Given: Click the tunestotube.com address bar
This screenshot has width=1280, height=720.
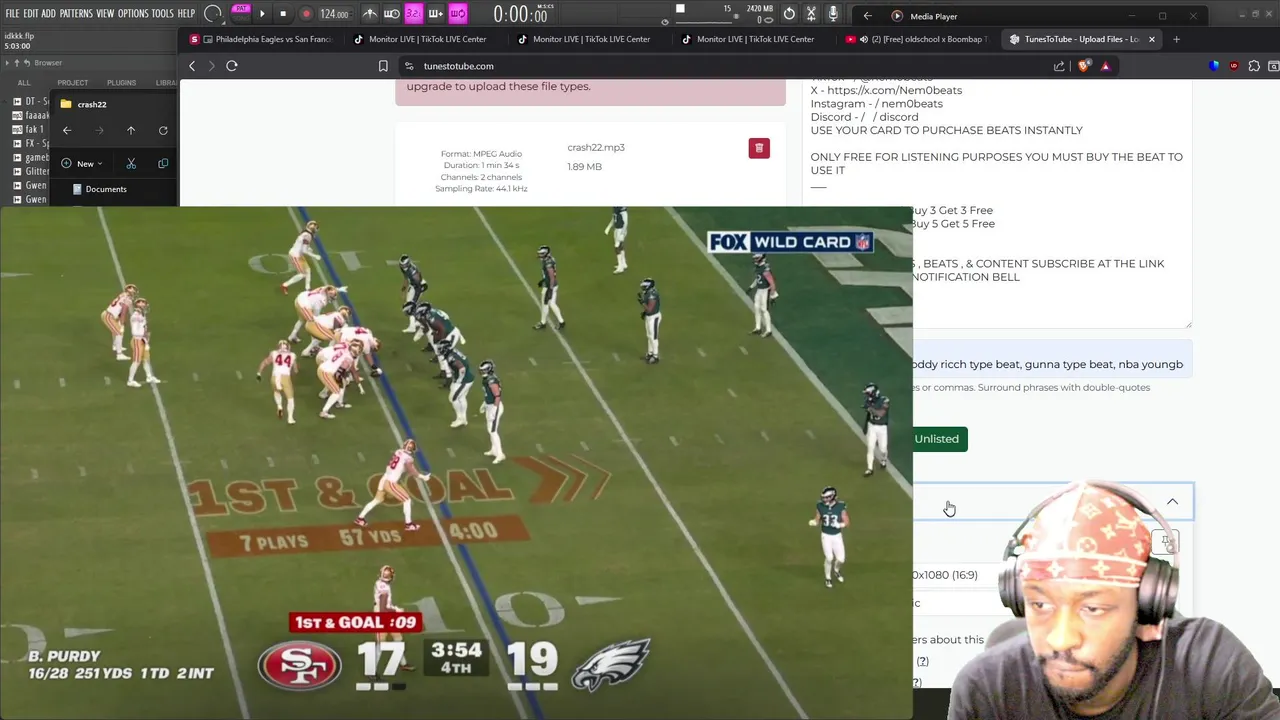Looking at the screenshot, I should tap(730, 66).
